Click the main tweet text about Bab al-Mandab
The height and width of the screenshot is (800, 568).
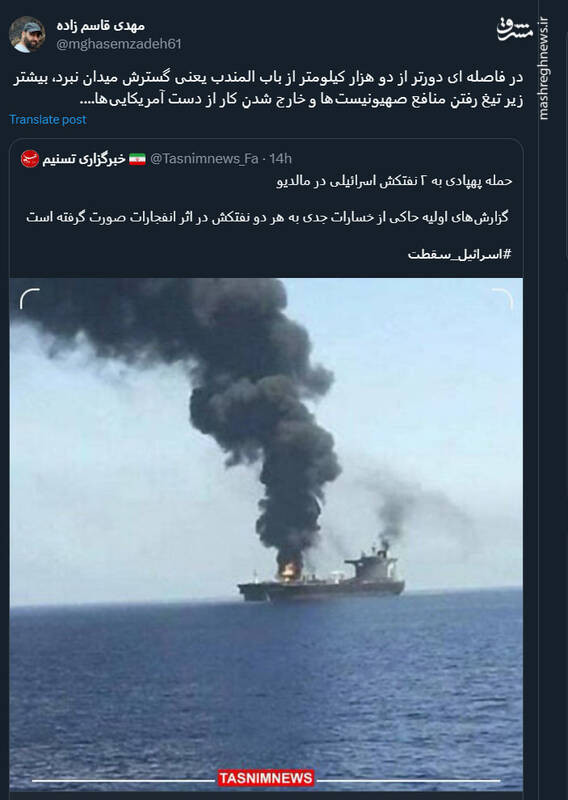click(x=268, y=88)
